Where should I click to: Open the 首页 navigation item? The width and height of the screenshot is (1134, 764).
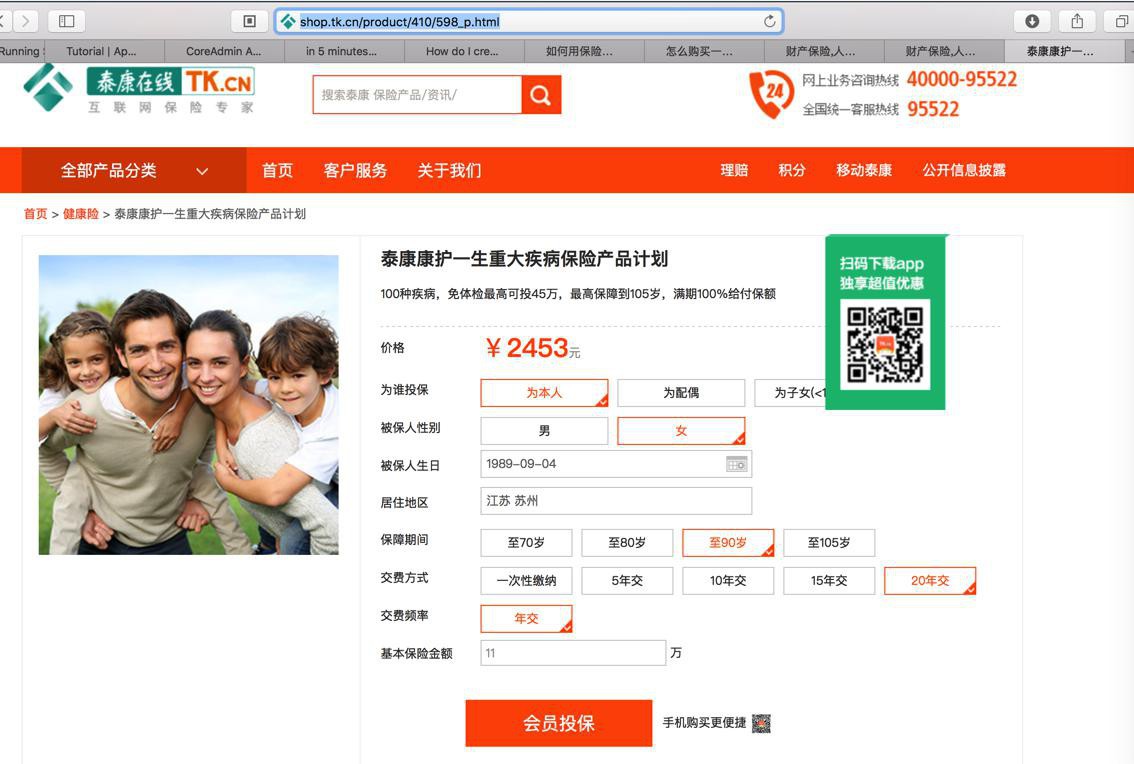[277, 171]
